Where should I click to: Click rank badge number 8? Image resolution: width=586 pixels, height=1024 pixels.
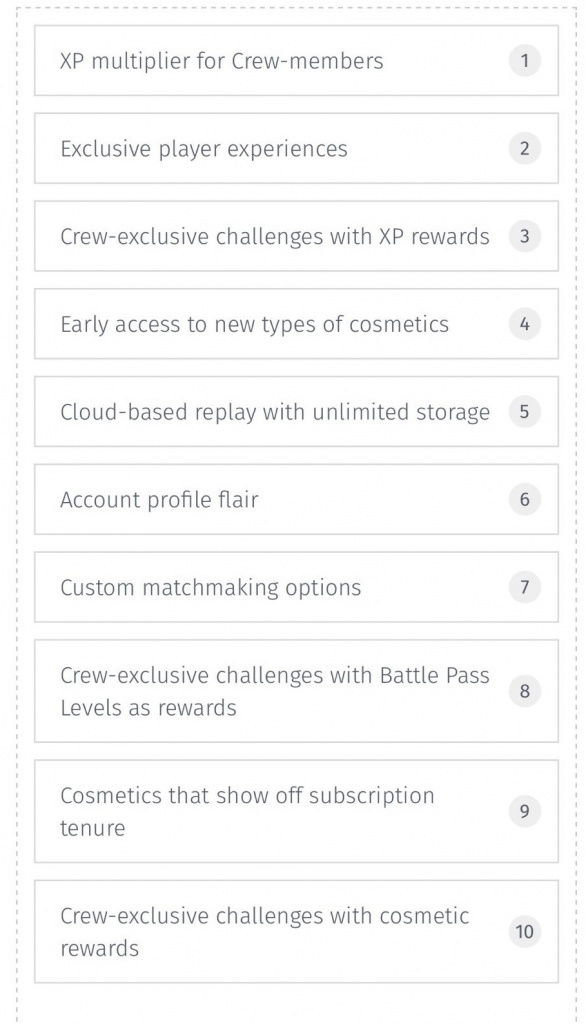[x=525, y=691]
